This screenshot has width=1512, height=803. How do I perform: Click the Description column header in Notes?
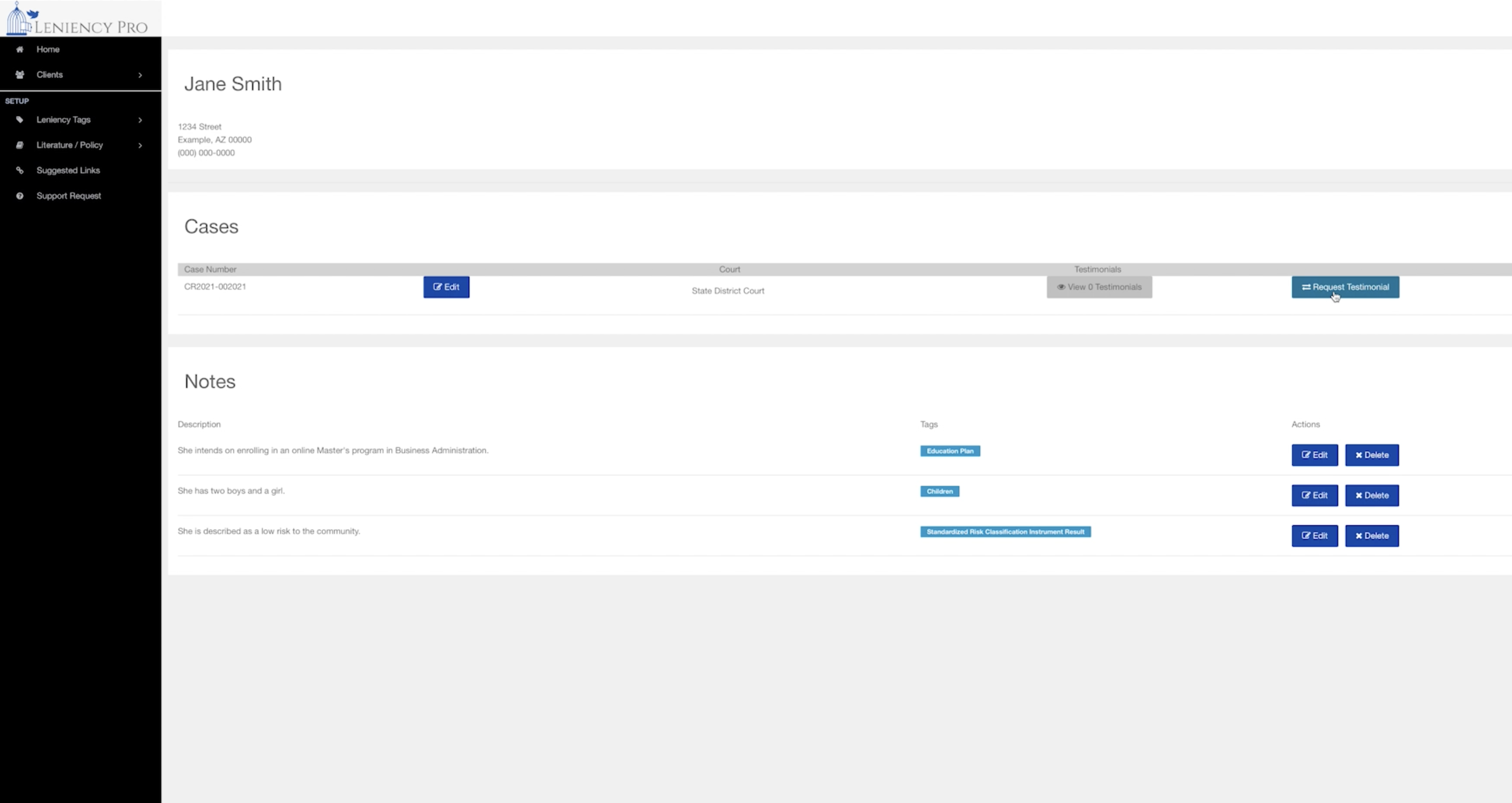click(x=199, y=424)
